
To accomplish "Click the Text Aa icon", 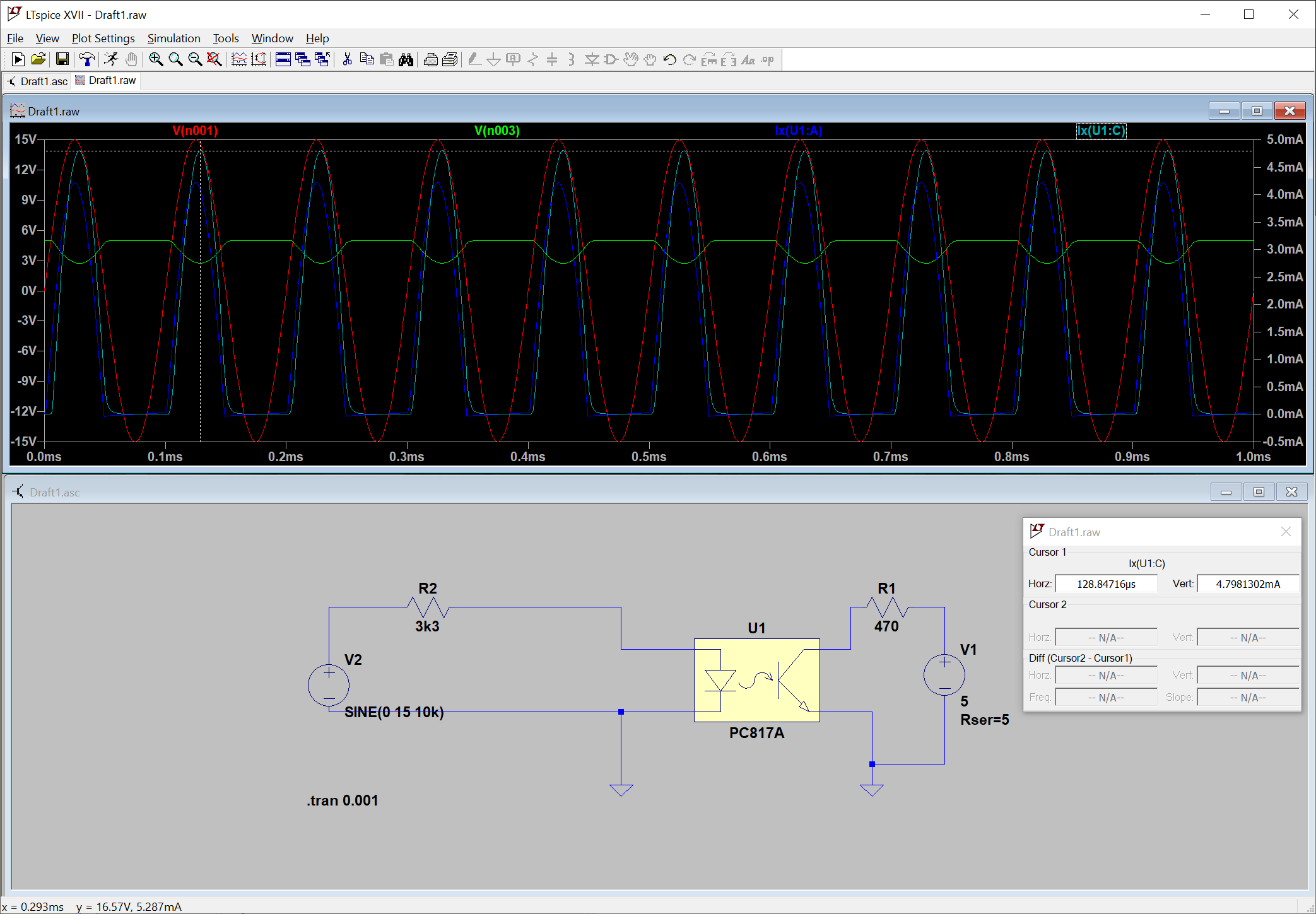I will coord(748,59).
